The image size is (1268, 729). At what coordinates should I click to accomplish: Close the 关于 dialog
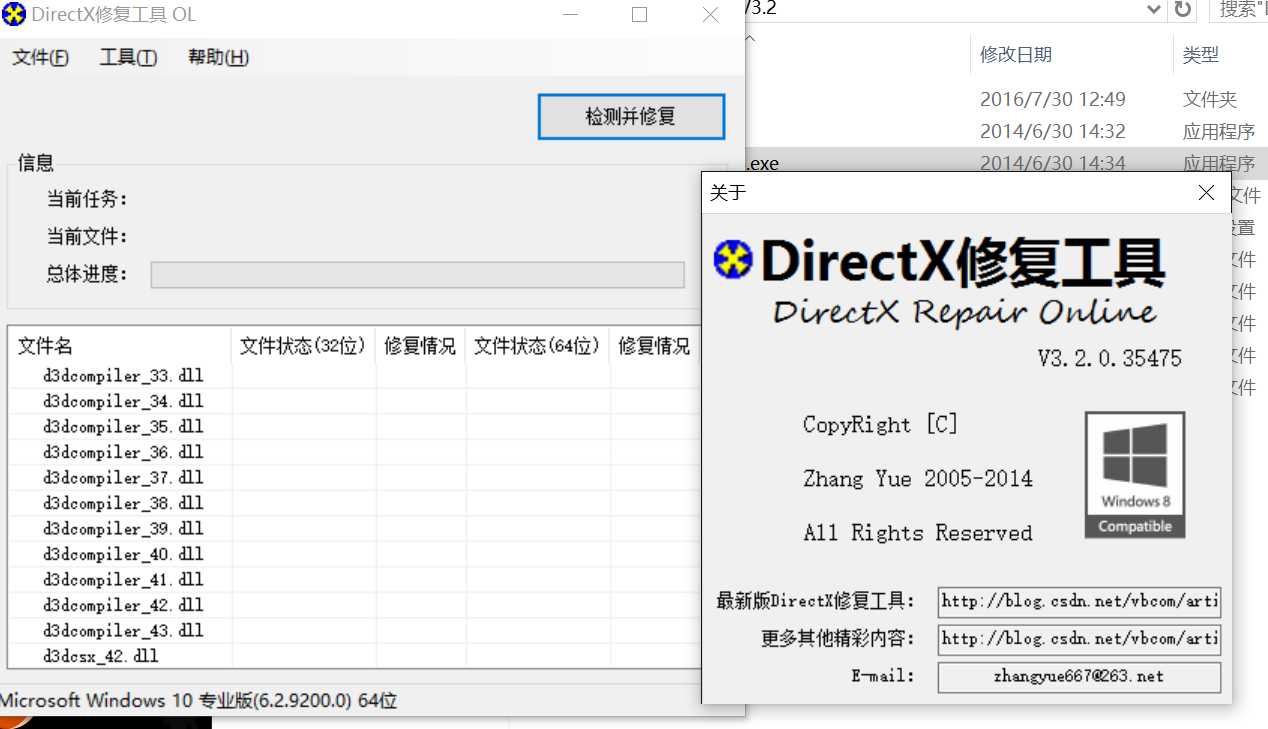1206,193
